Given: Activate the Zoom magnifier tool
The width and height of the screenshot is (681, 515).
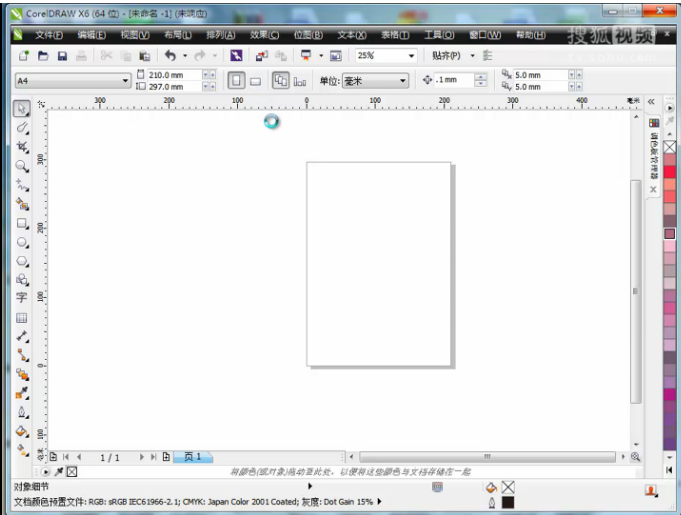Looking at the screenshot, I should tap(22, 166).
